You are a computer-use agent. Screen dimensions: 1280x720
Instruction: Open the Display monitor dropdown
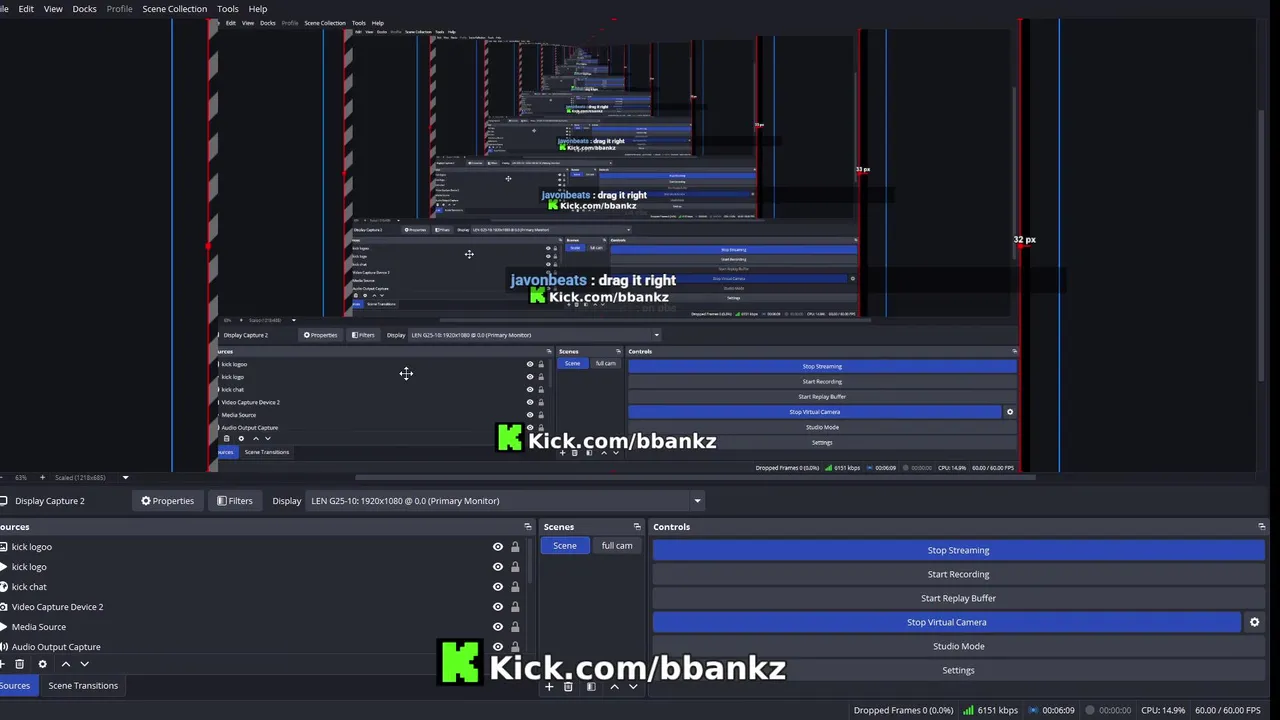click(x=505, y=501)
